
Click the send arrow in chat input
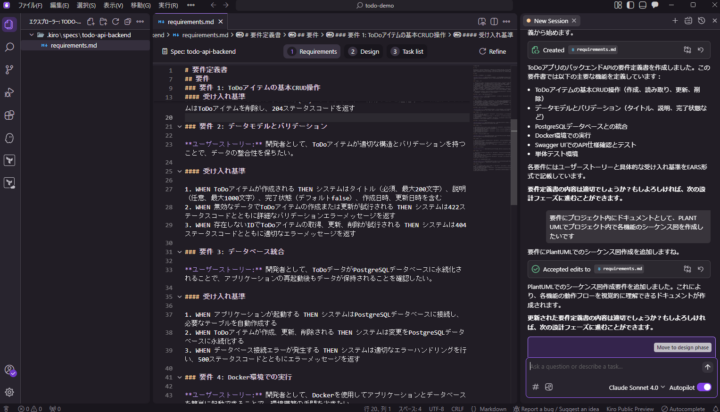708,367
